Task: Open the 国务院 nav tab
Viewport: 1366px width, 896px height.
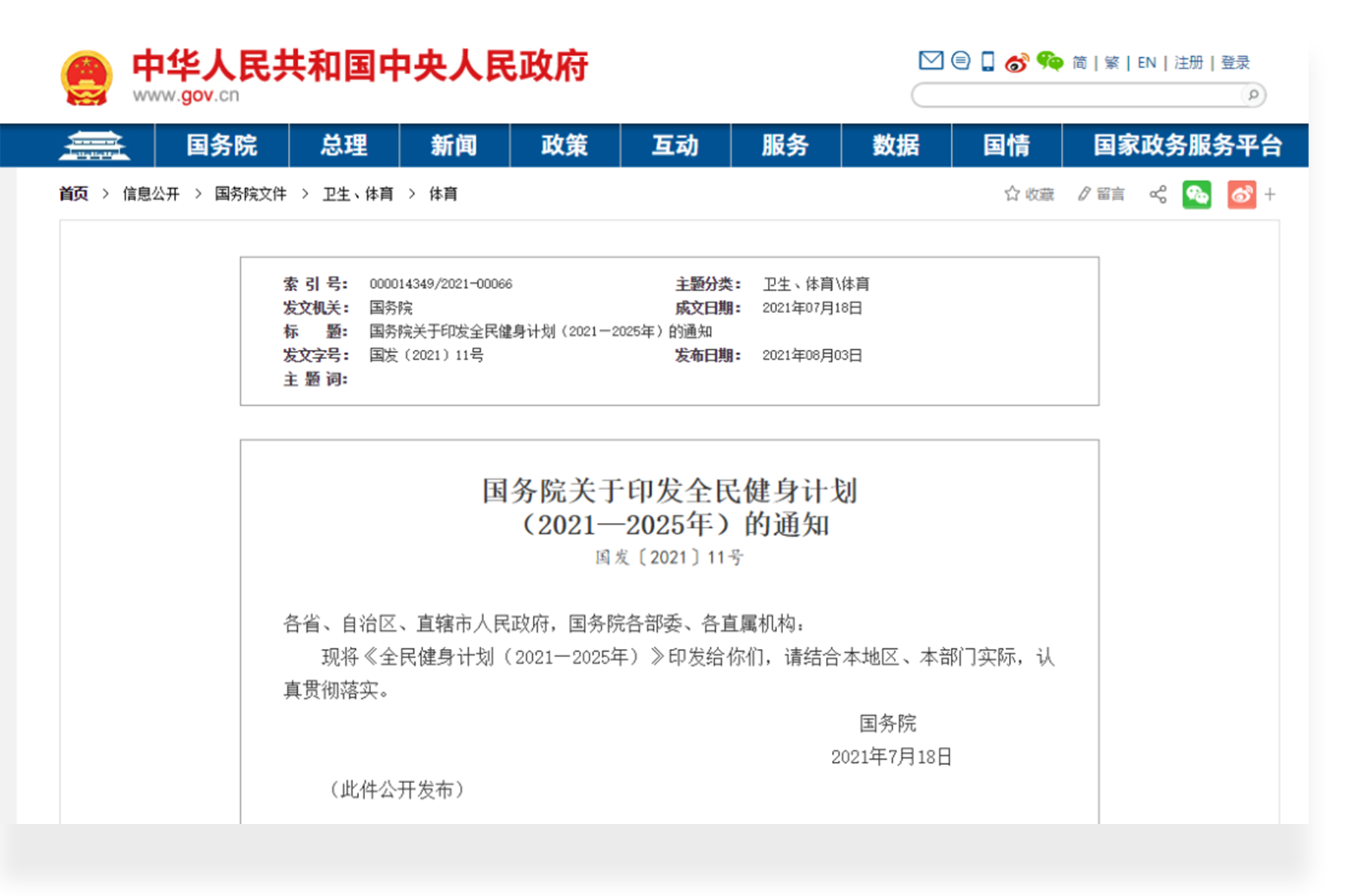Action: 222,145
